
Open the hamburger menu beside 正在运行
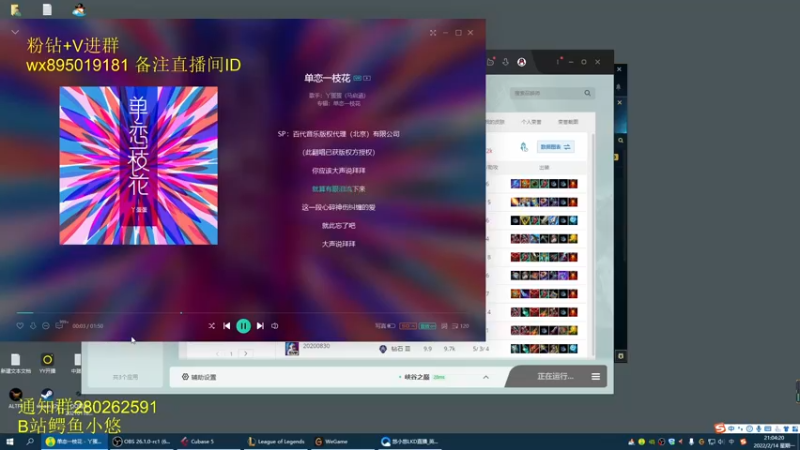pyautogui.click(x=595, y=377)
